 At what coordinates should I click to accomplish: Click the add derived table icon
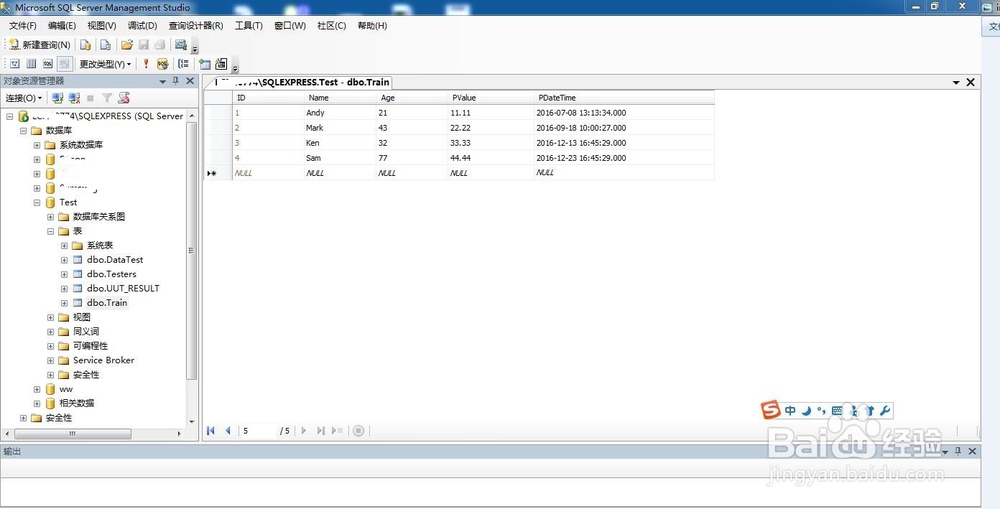(221, 64)
